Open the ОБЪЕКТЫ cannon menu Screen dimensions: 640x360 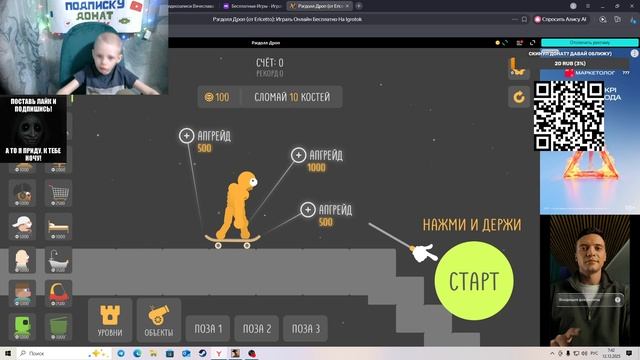point(159,320)
